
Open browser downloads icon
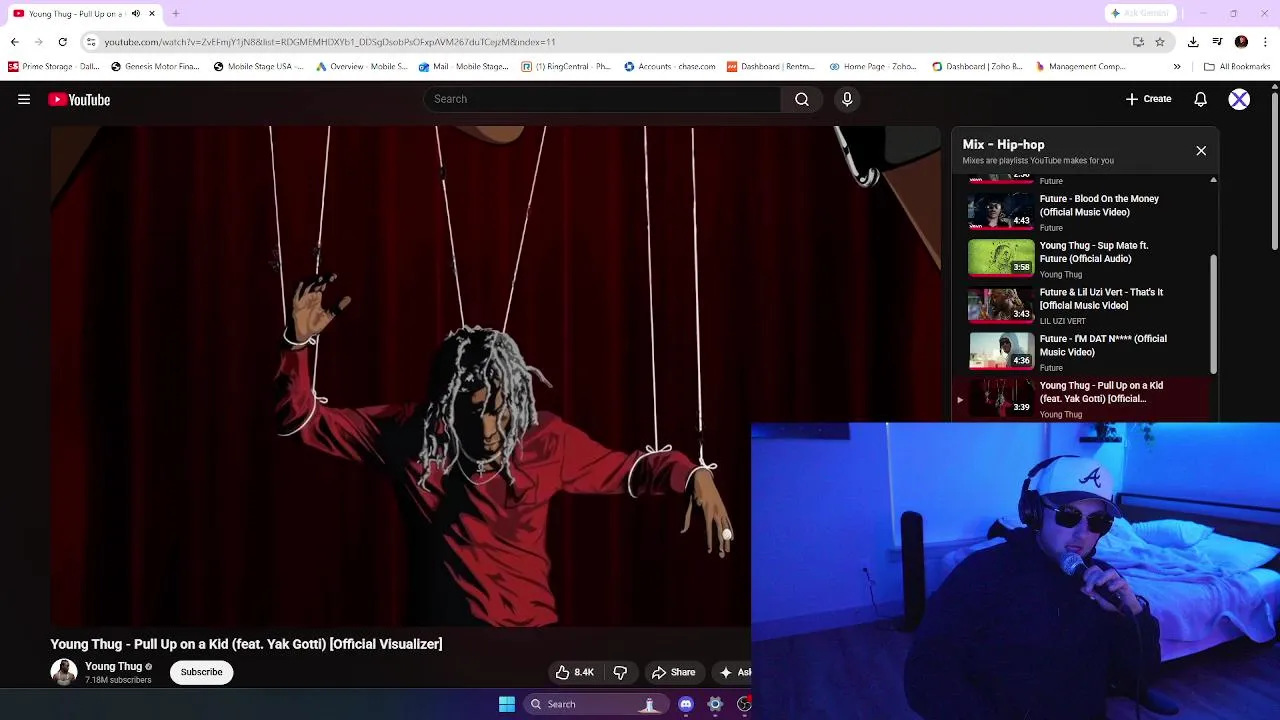coord(1193,42)
